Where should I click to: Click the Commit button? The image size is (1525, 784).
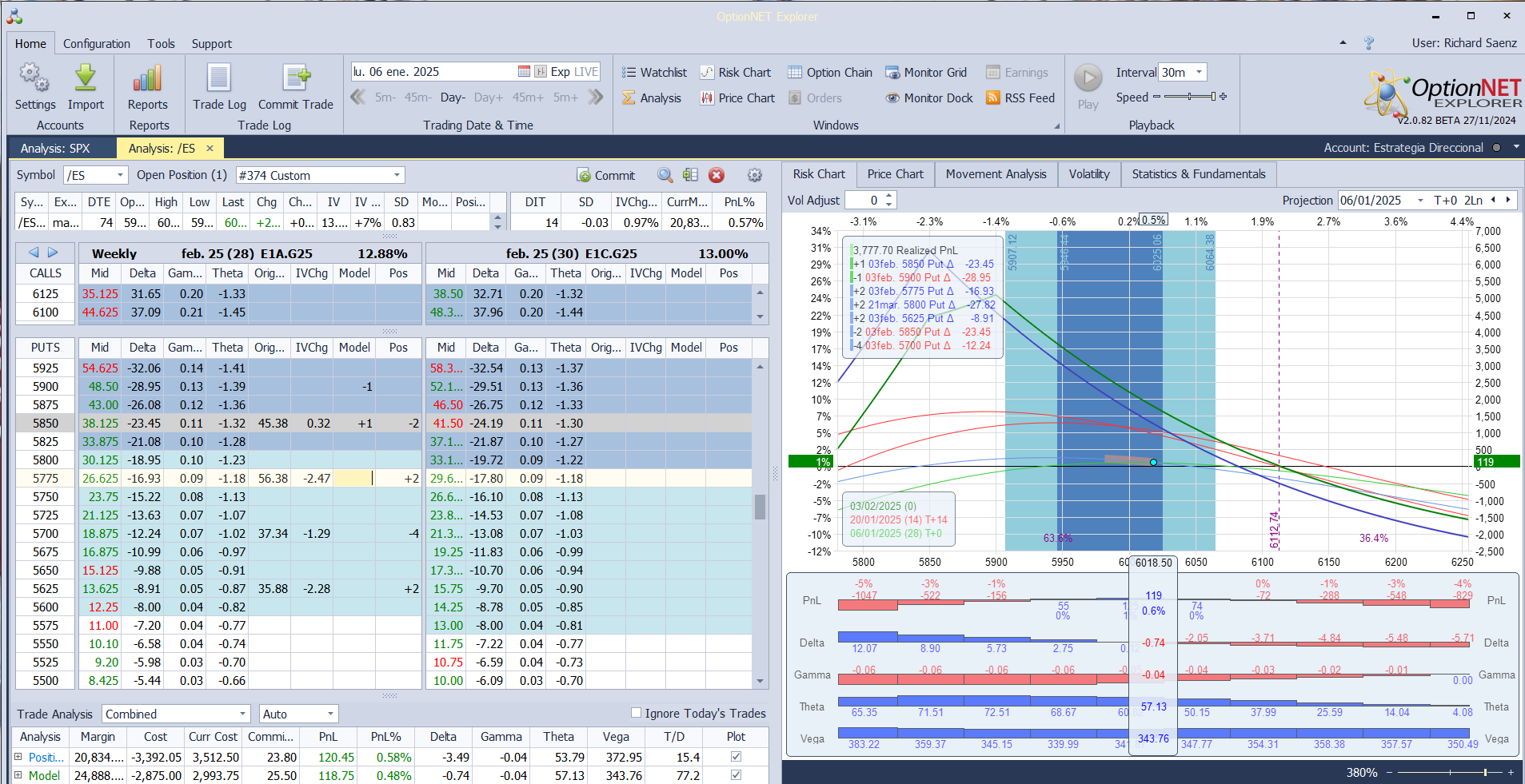point(605,175)
